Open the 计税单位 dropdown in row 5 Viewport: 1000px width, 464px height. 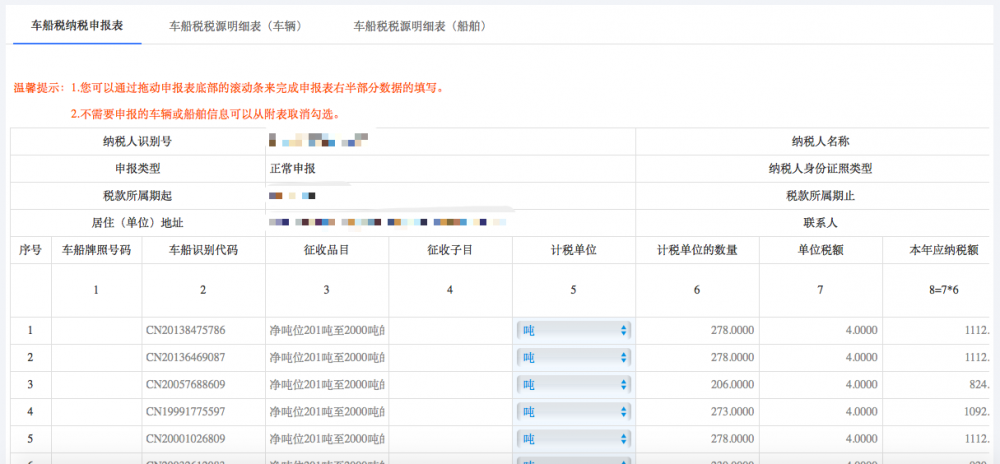coord(573,438)
